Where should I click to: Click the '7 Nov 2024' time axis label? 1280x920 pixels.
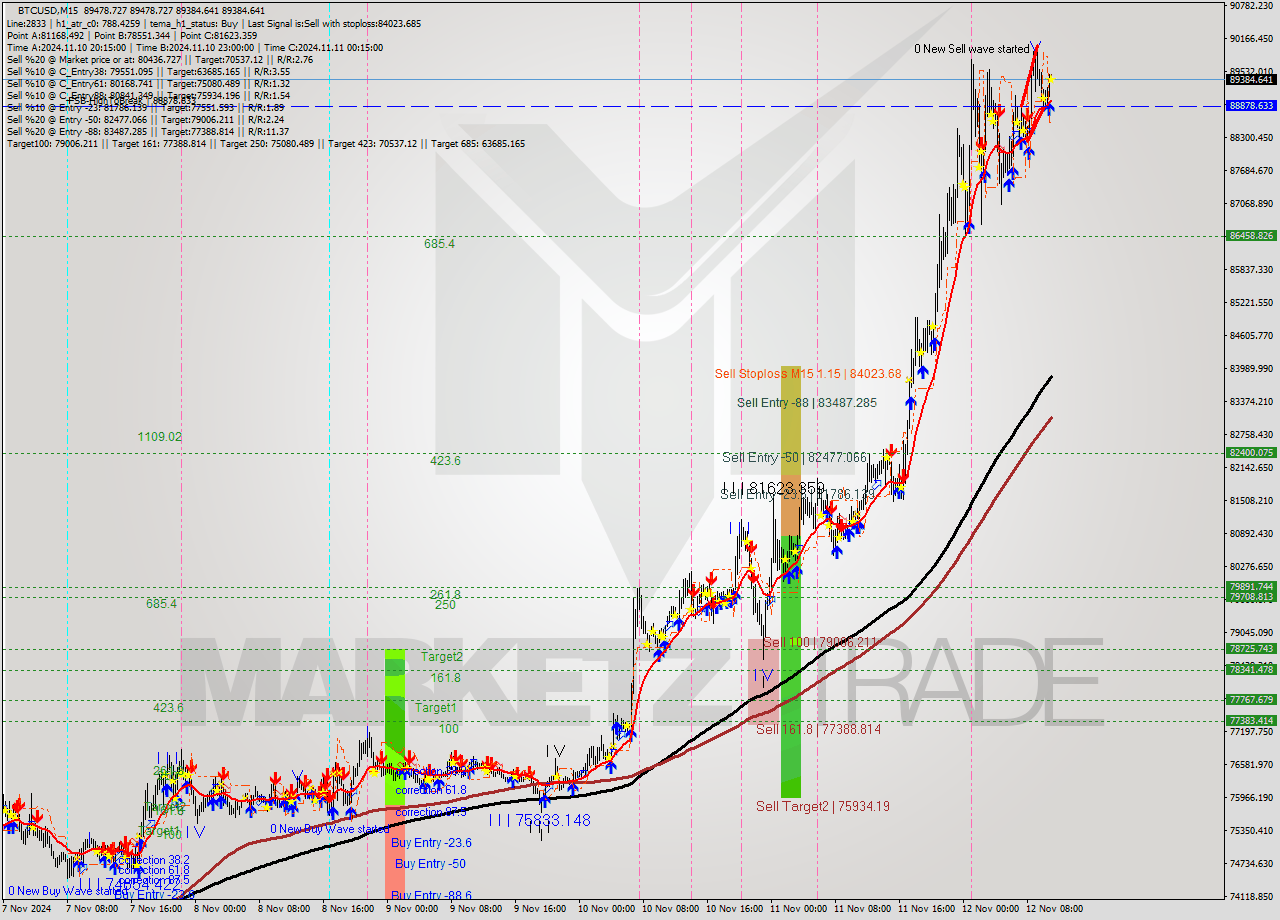point(24,909)
